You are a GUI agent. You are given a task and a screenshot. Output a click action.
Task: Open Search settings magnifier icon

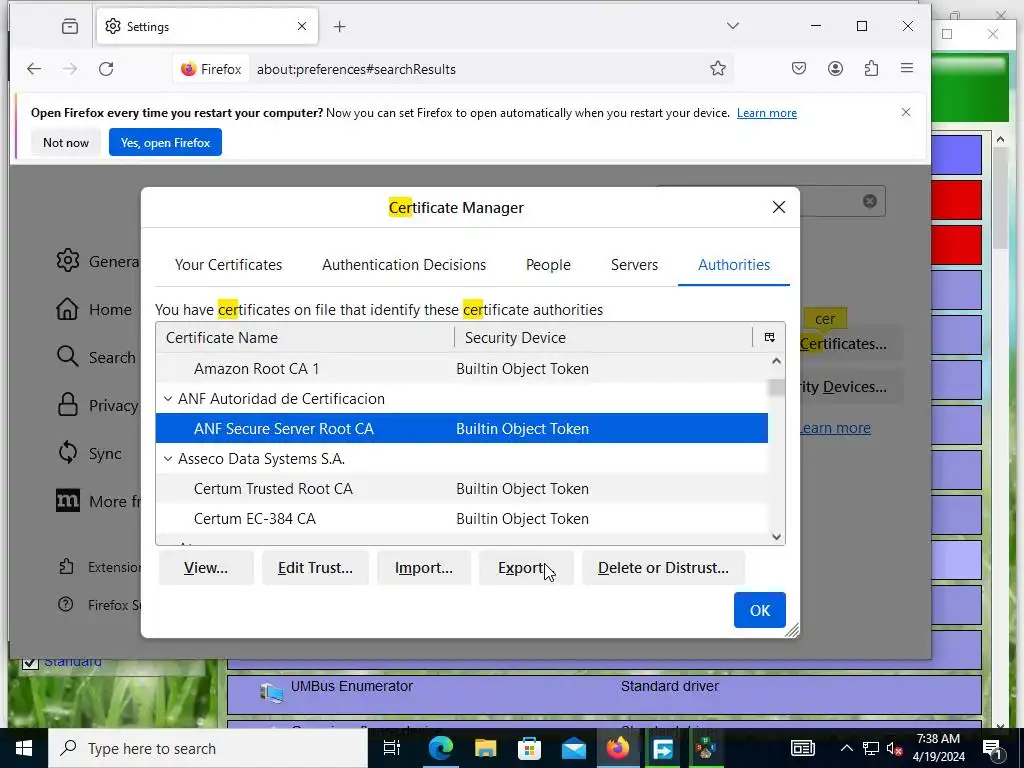pos(67,357)
